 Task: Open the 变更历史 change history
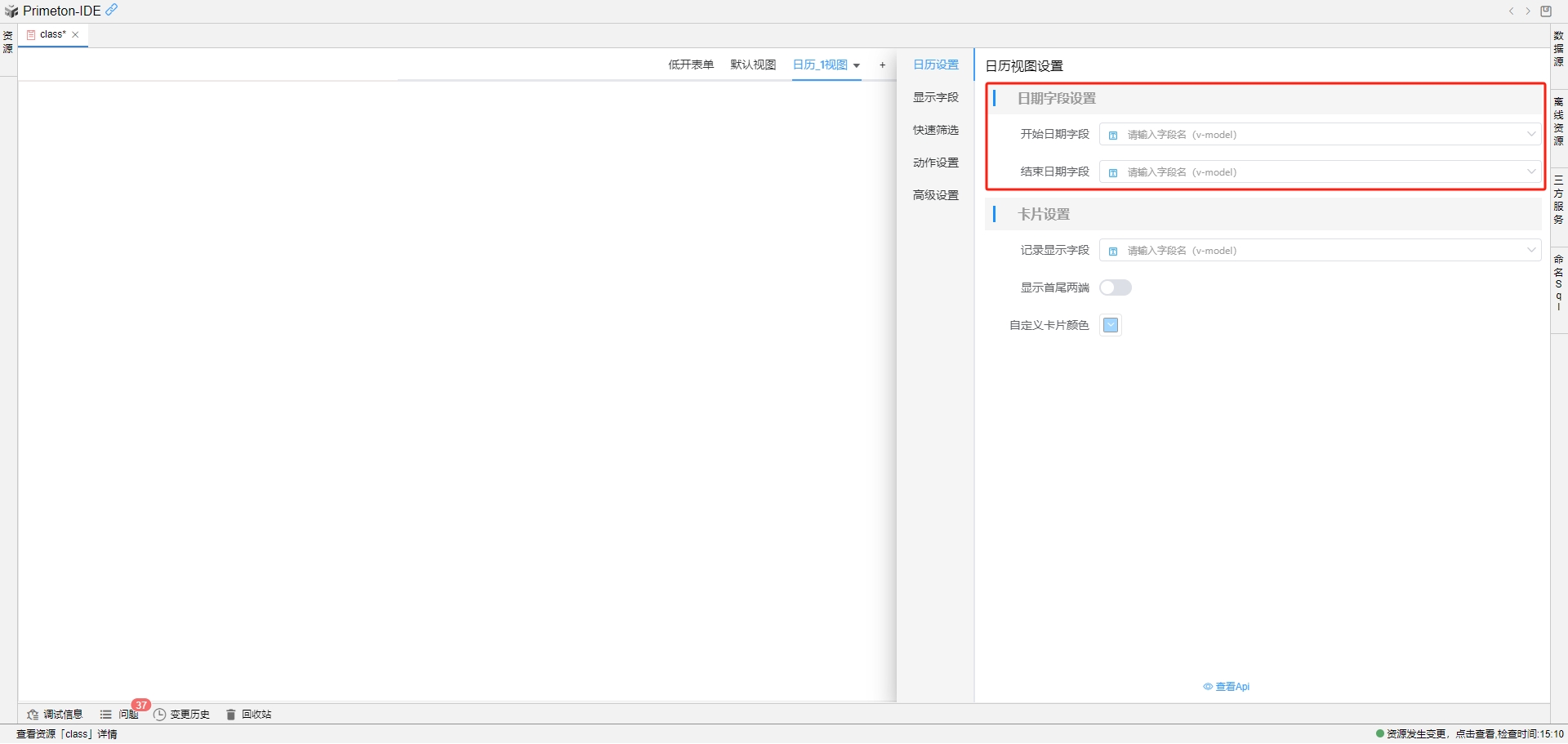[181, 715]
